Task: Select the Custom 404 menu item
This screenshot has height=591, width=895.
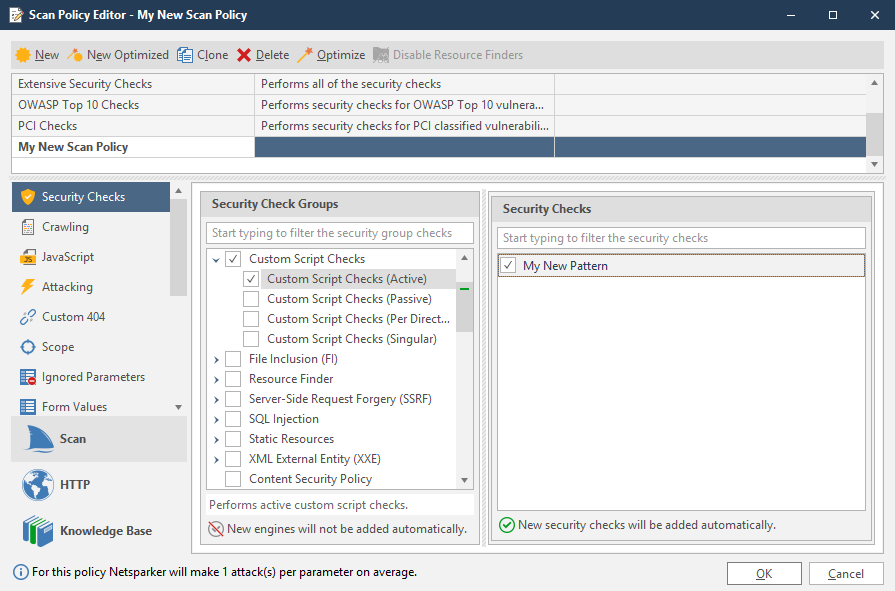Action: coord(73,317)
